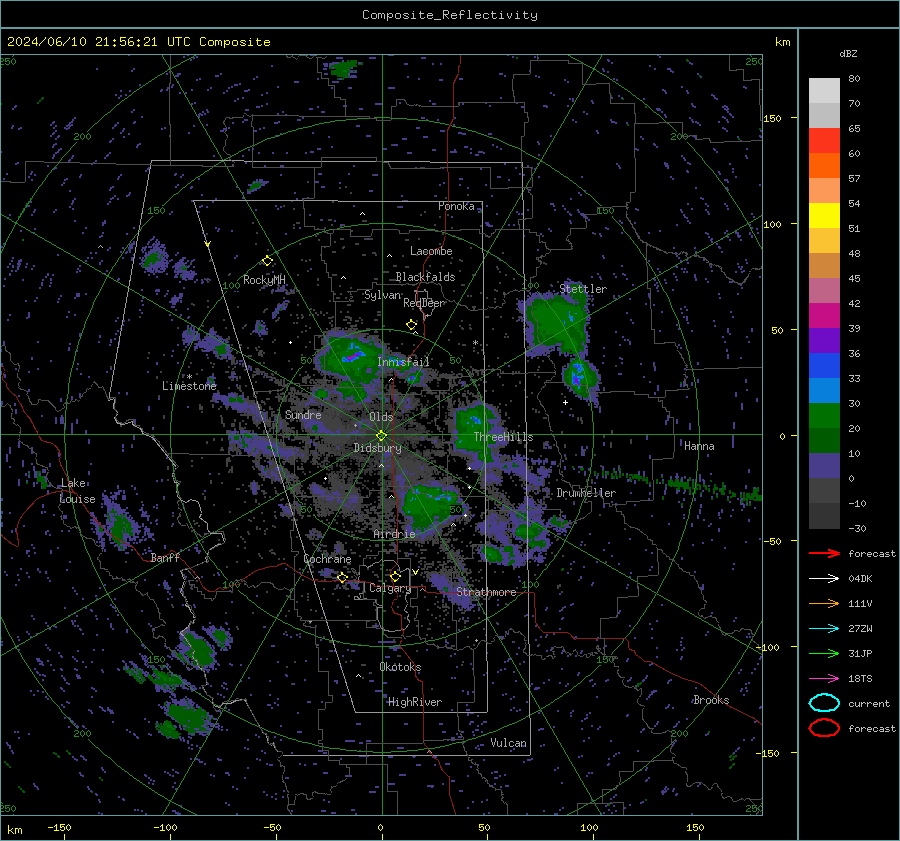Click the royal blue 33-36 dBZ swatch
Image resolution: width=900 pixels, height=841 pixels.
click(x=824, y=366)
